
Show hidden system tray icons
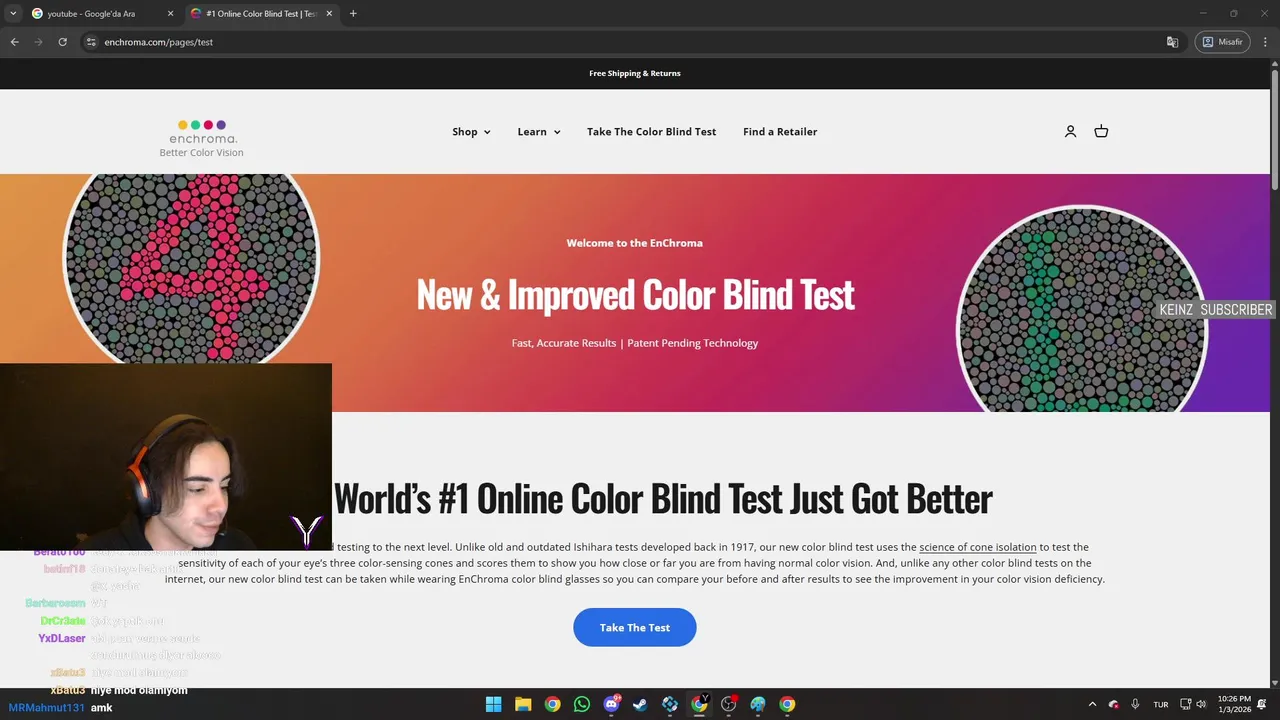[x=1092, y=704]
